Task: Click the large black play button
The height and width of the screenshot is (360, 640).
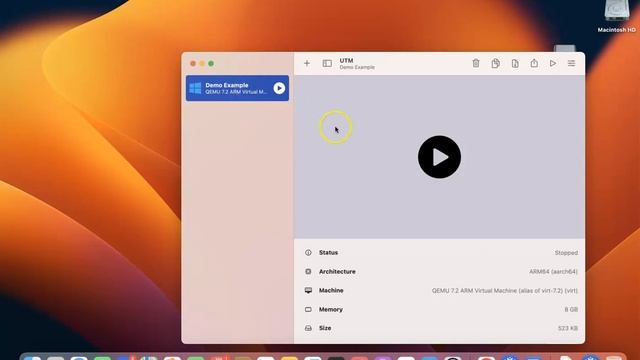Action: point(440,157)
